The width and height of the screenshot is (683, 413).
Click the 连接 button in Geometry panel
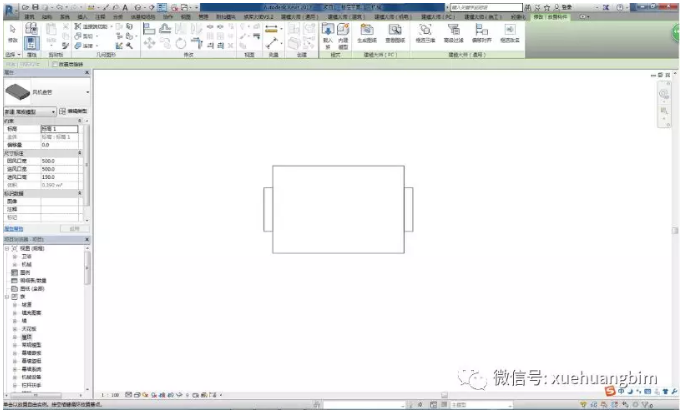click(84, 45)
